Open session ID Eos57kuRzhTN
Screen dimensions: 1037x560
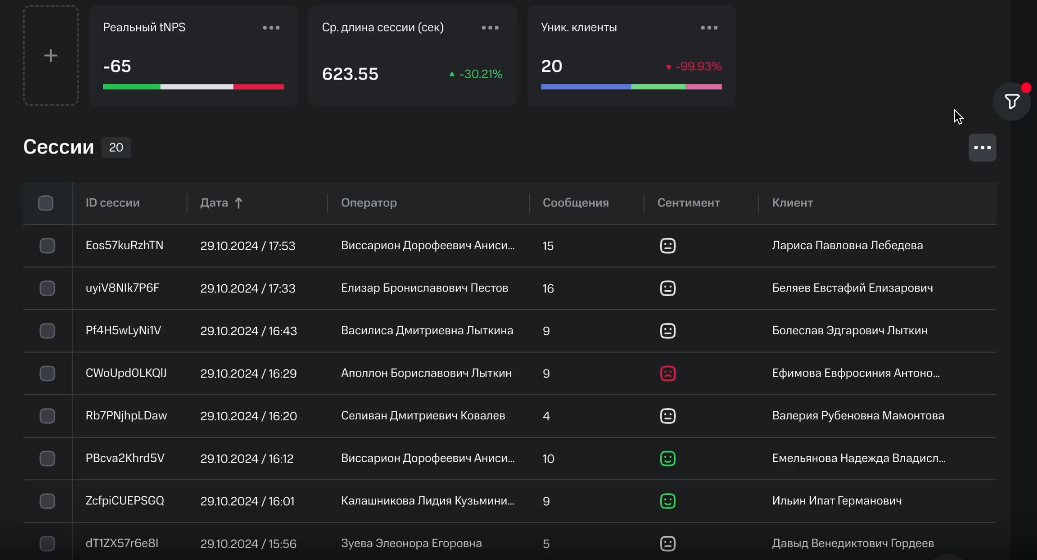coord(124,245)
